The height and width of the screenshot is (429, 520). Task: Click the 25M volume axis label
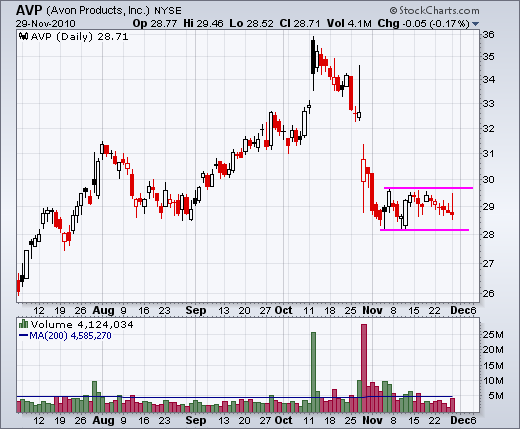(493, 335)
